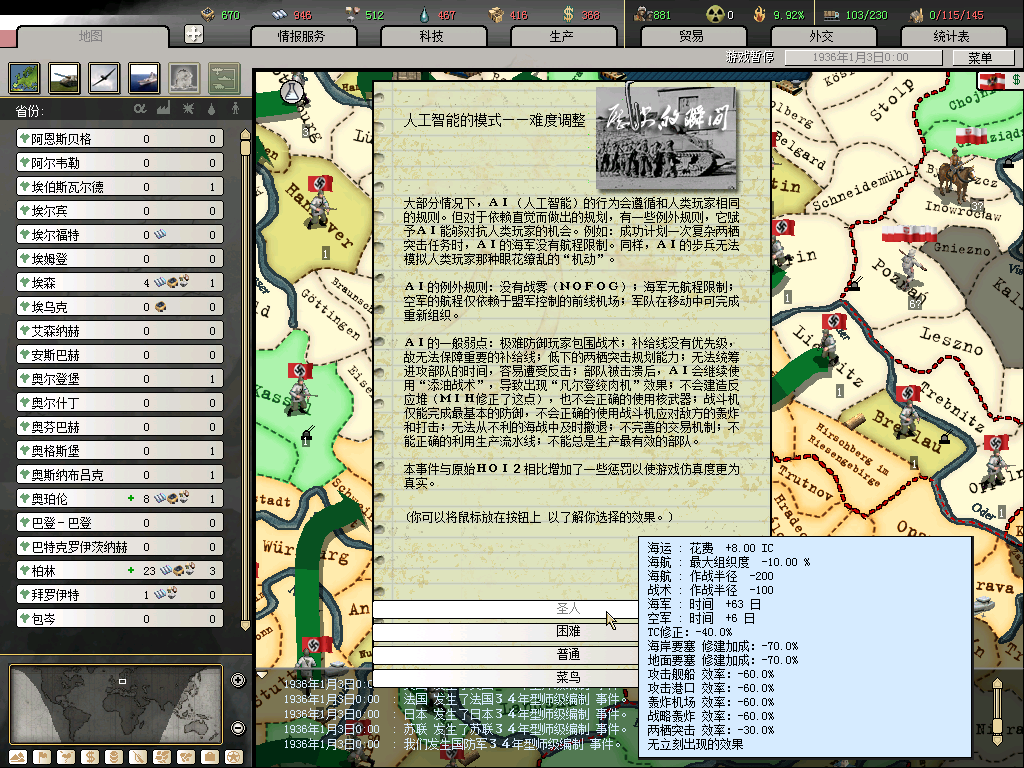
Task: Zoom out the minimap with minus button
Action: coord(238,727)
